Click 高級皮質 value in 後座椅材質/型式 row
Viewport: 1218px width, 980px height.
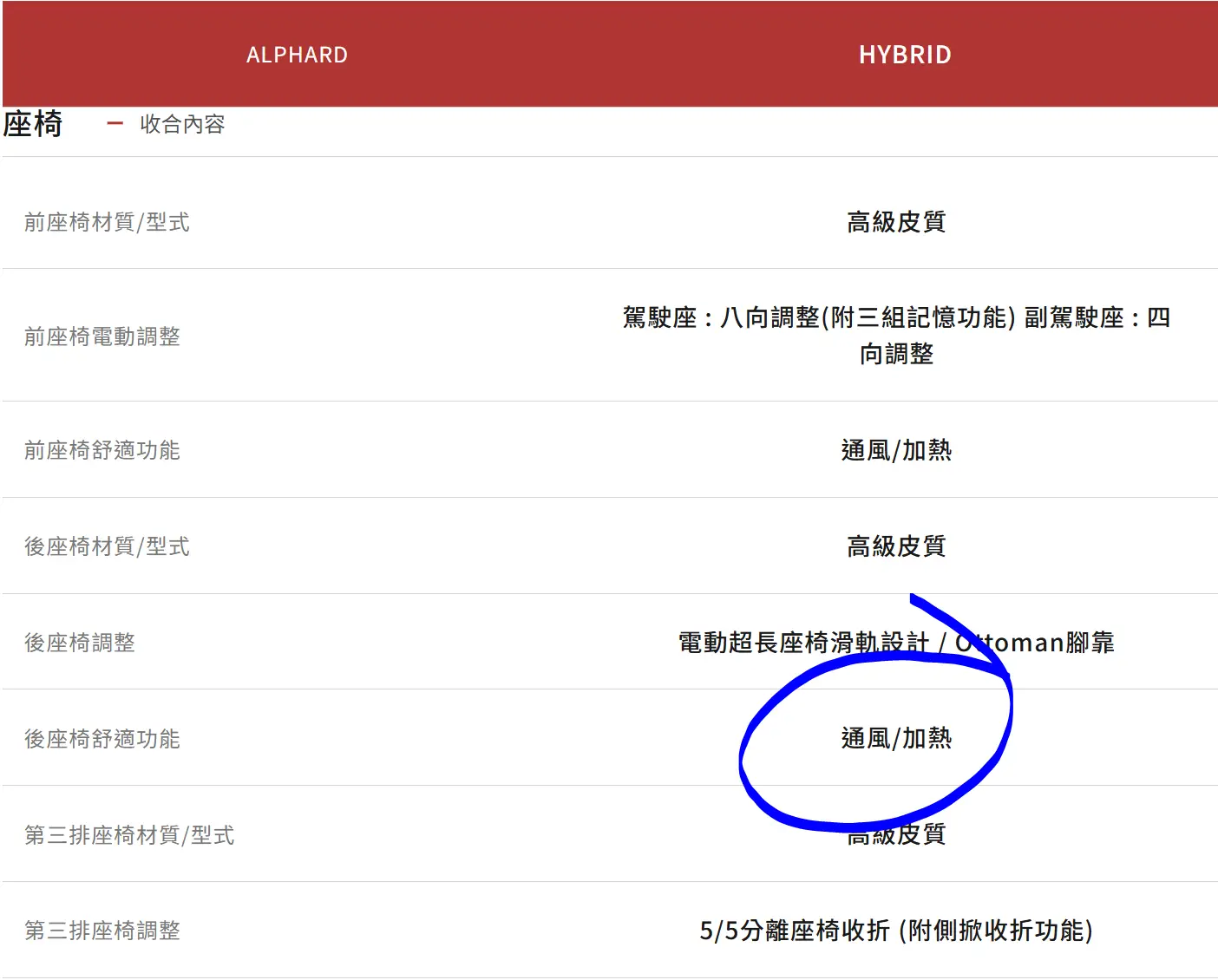pos(896,546)
